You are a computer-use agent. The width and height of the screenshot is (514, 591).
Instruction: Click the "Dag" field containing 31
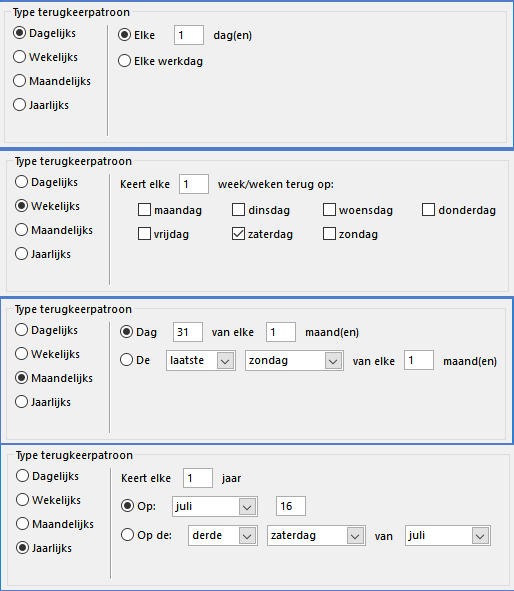tap(188, 332)
